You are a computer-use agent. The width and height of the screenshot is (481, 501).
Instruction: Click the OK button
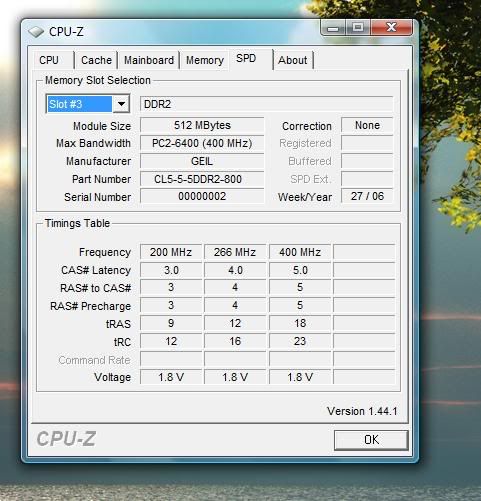point(371,440)
